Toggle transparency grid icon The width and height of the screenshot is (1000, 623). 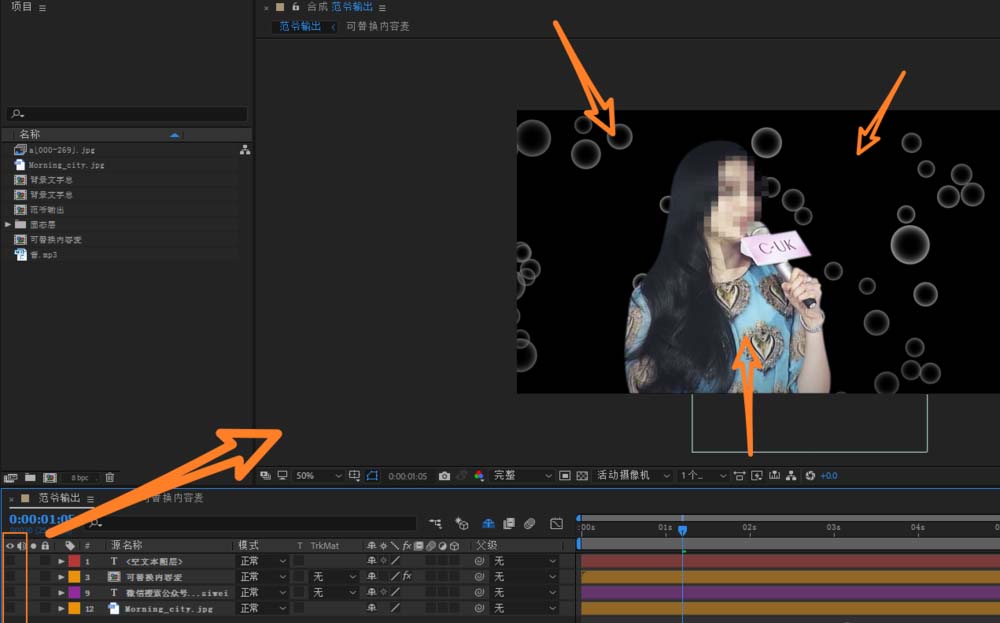pyautogui.click(x=582, y=476)
